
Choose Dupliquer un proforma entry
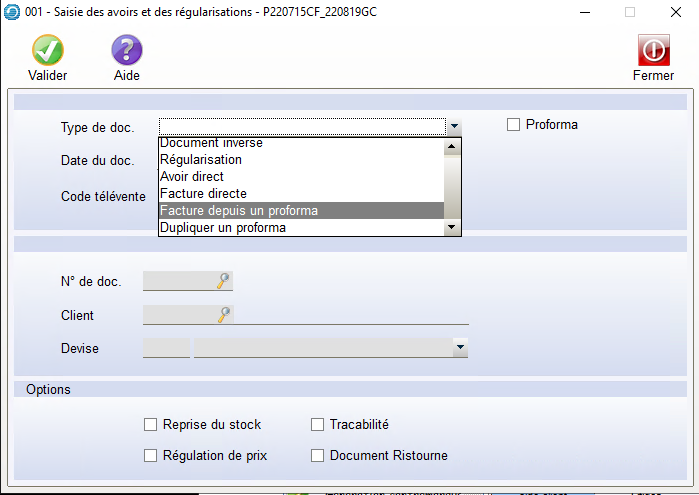click(223, 228)
